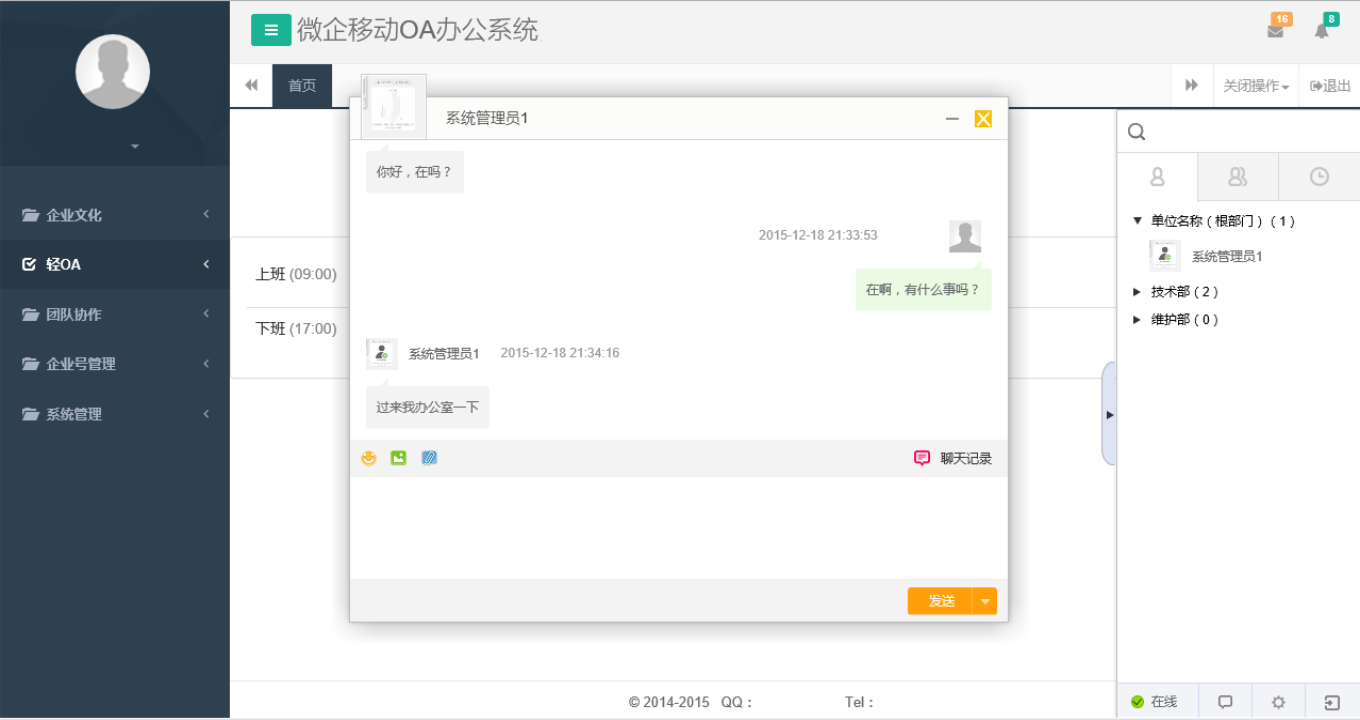Click the sender avatar beside 21:34:16 message
Screen dimensions: 1360x720
tap(382, 353)
